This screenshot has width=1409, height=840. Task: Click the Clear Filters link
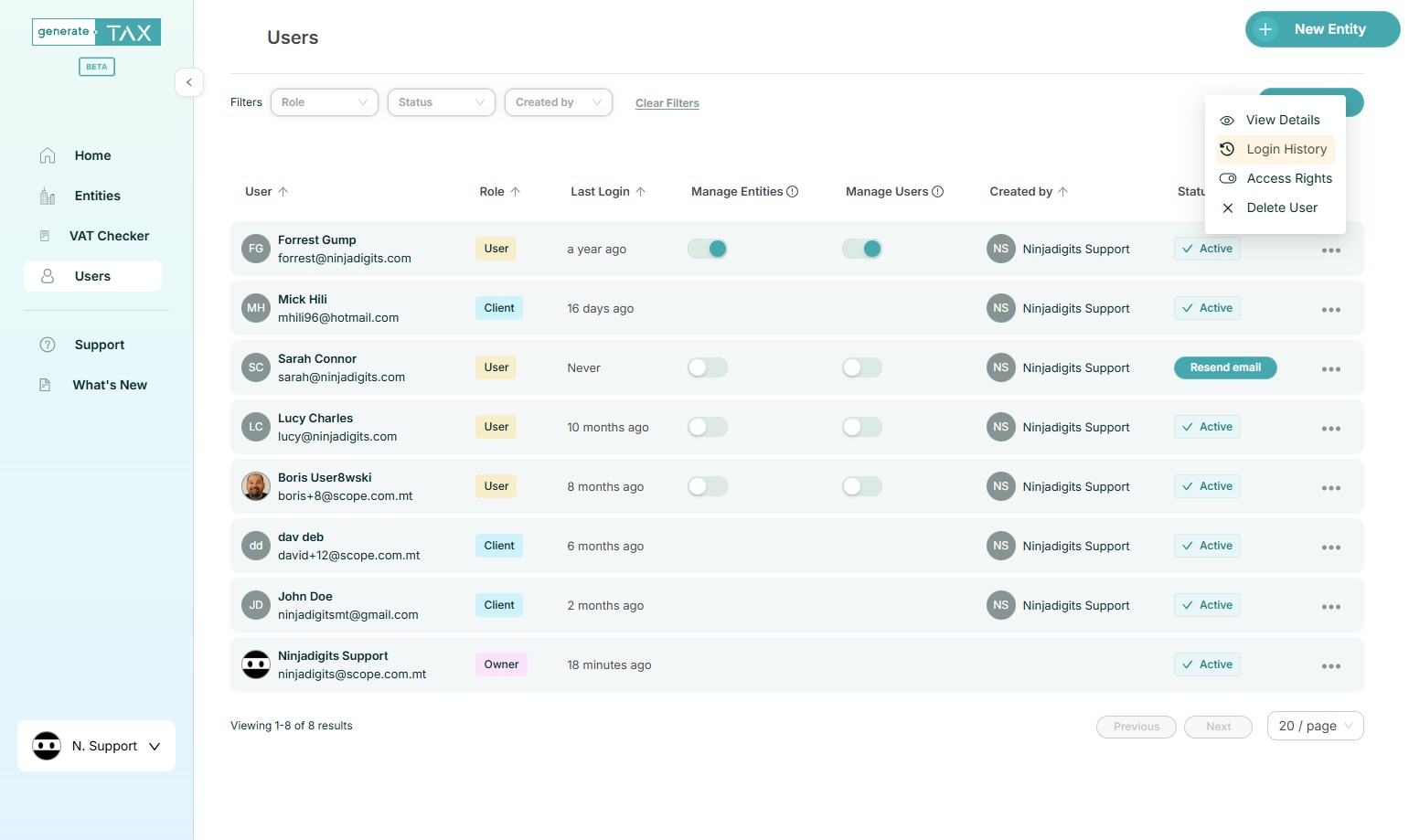(x=667, y=103)
